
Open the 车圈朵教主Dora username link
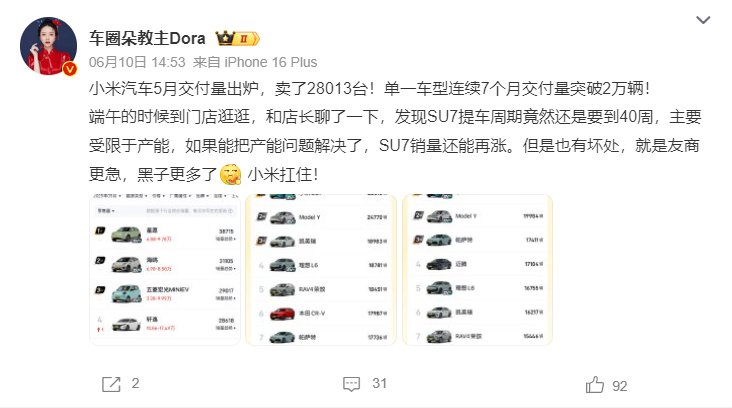pyautogui.click(x=147, y=38)
